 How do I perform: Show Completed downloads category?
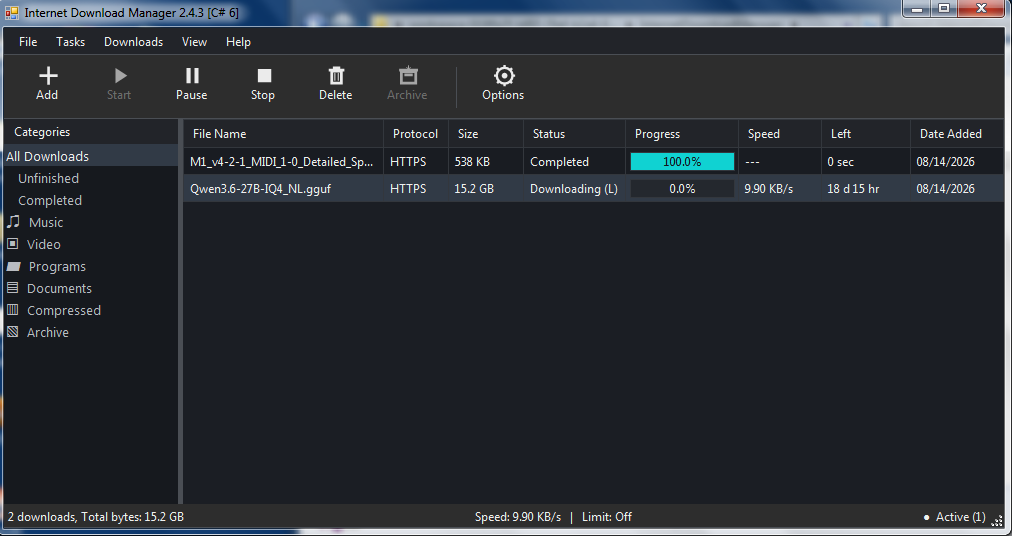pyautogui.click(x=50, y=200)
